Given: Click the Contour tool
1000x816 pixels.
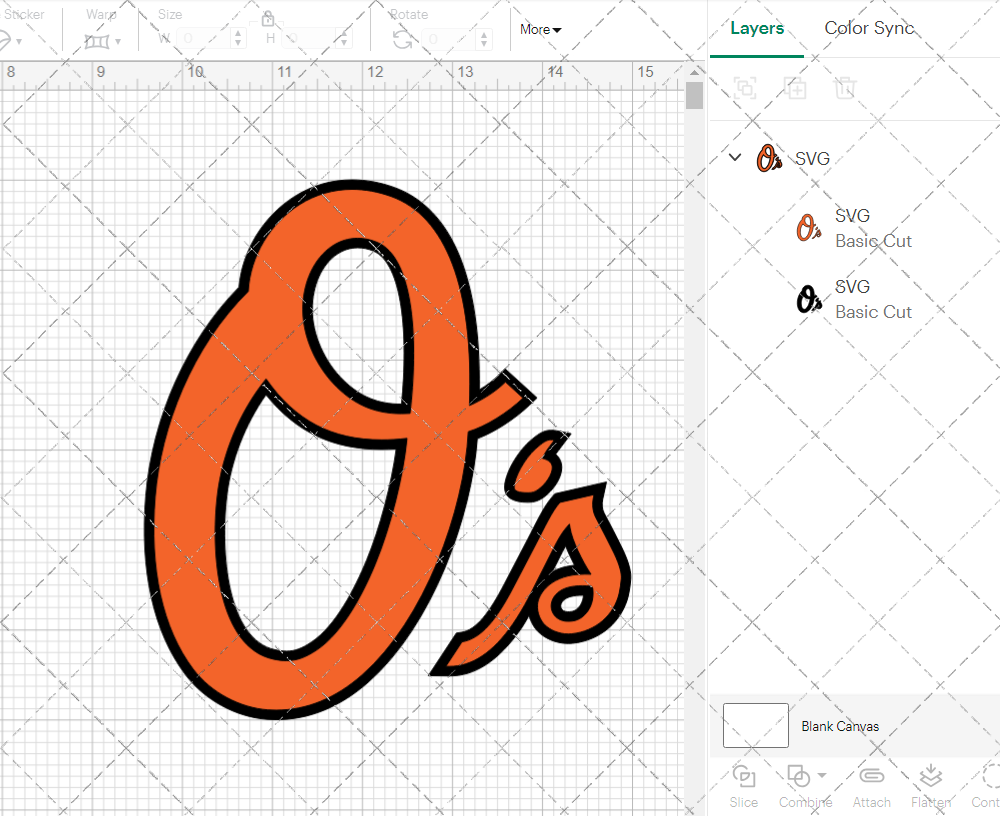Looking at the screenshot, I should [987, 786].
